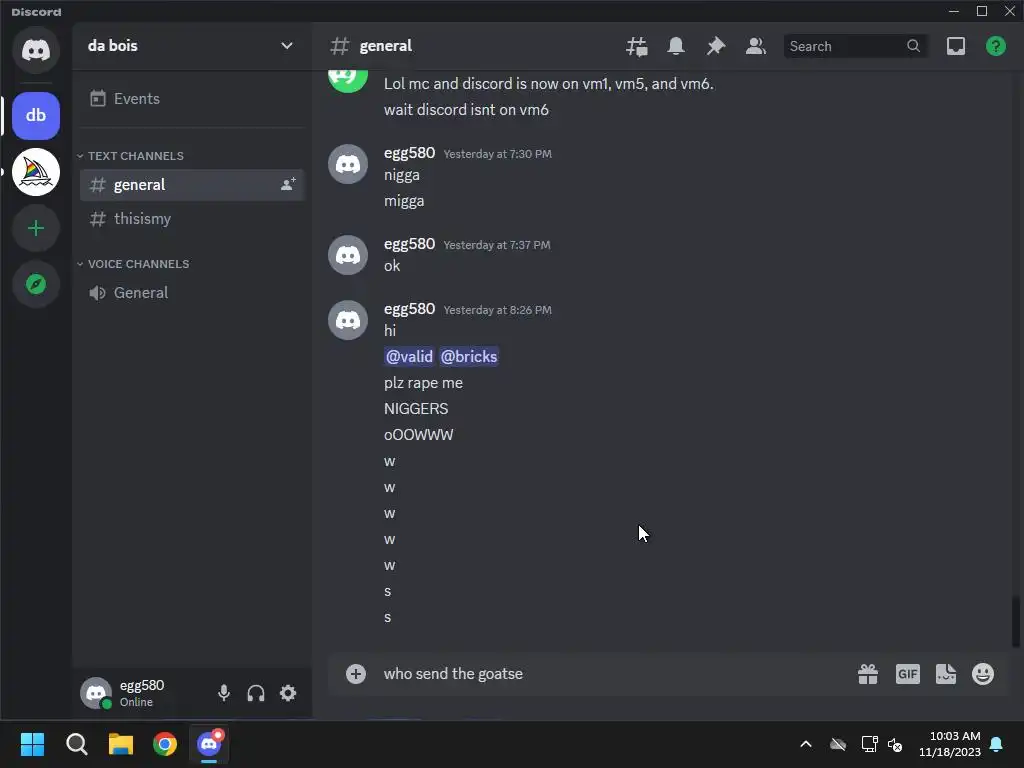Screen dimensions: 1024x768
Task: Click the general channel title in header
Action: [x=386, y=46]
